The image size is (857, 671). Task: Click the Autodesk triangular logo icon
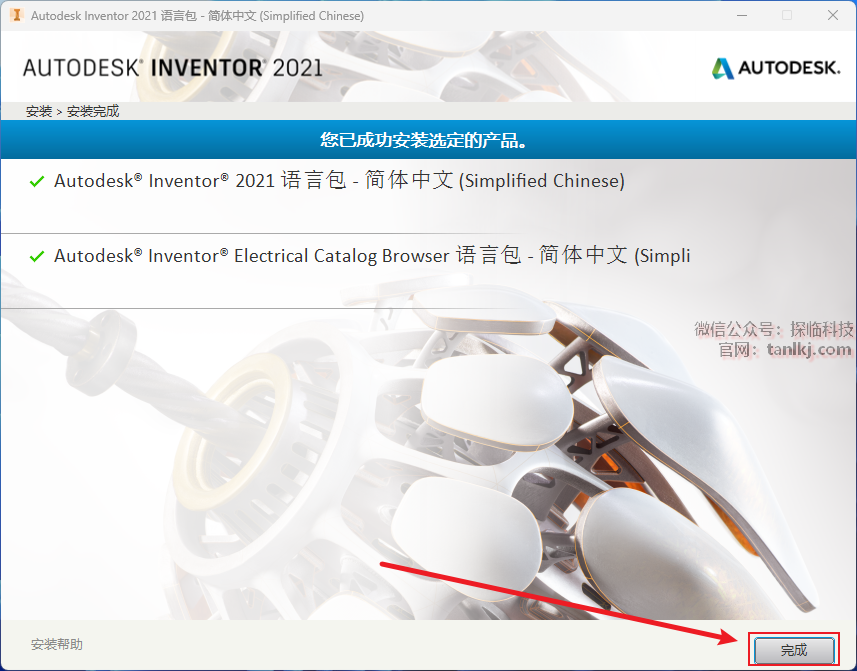pos(723,68)
